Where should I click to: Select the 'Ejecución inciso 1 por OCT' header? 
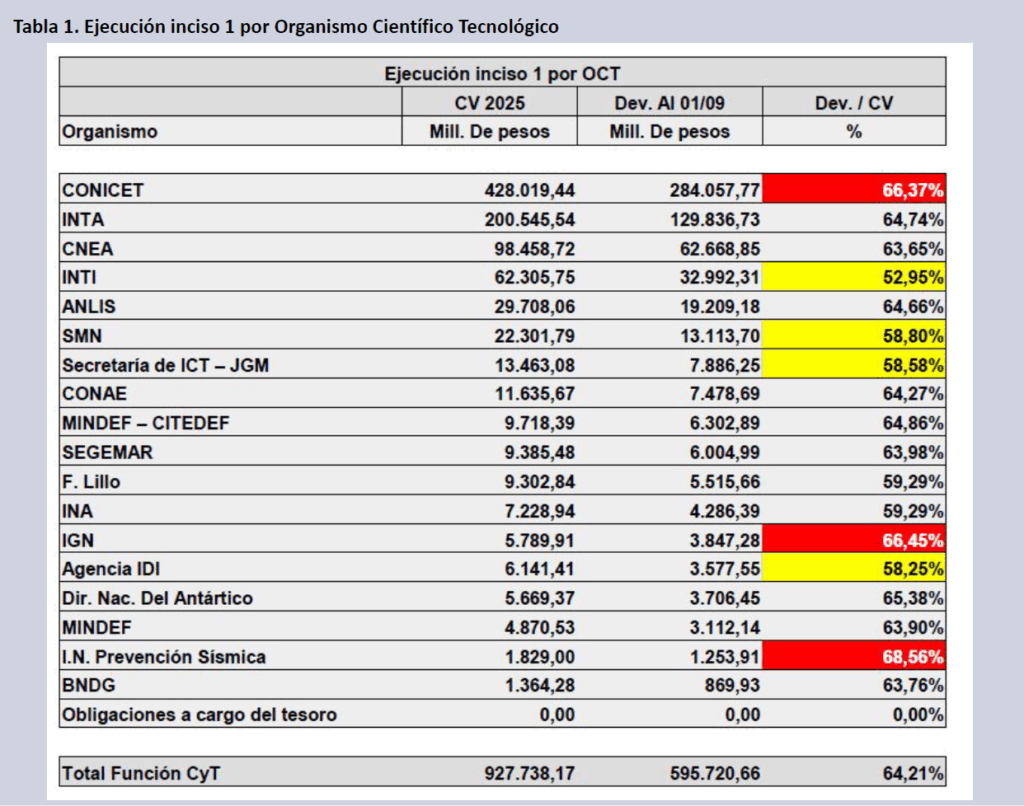(502, 73)
